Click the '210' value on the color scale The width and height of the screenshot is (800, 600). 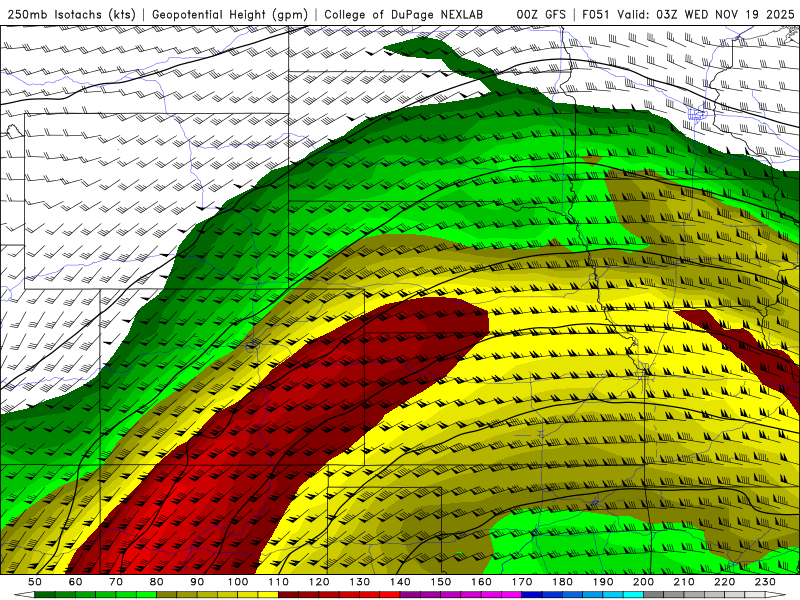tap(684, 582)
